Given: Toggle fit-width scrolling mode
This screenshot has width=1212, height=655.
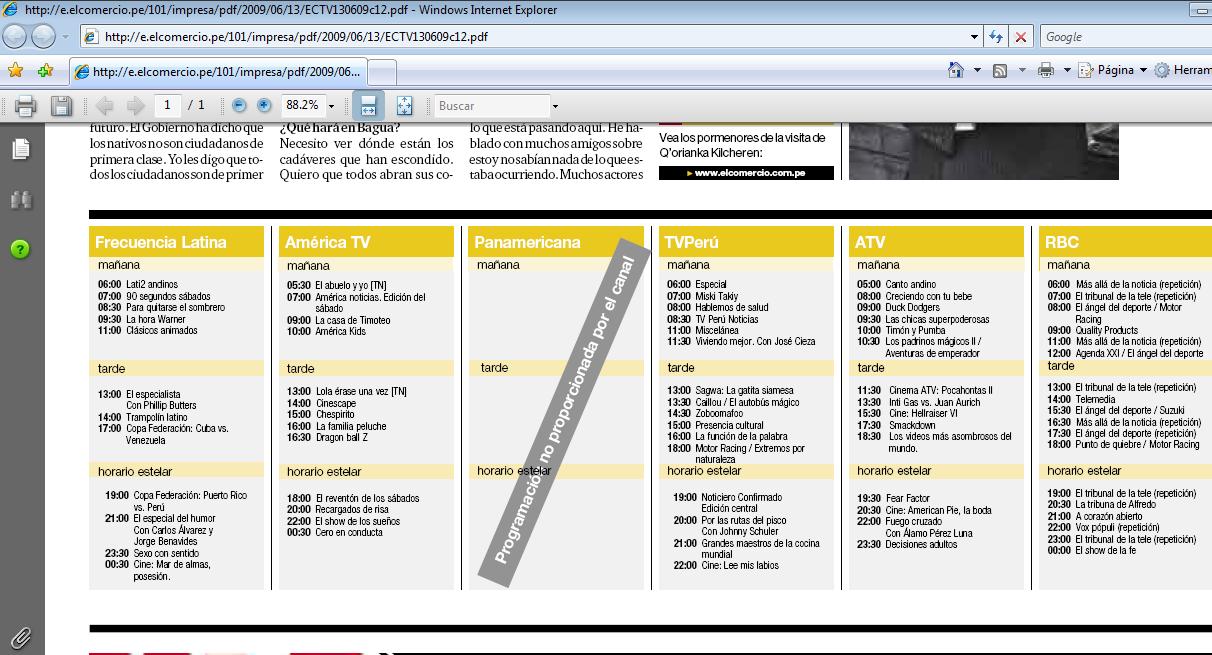Looking at the screenshot, I should [x=368, y=105].
